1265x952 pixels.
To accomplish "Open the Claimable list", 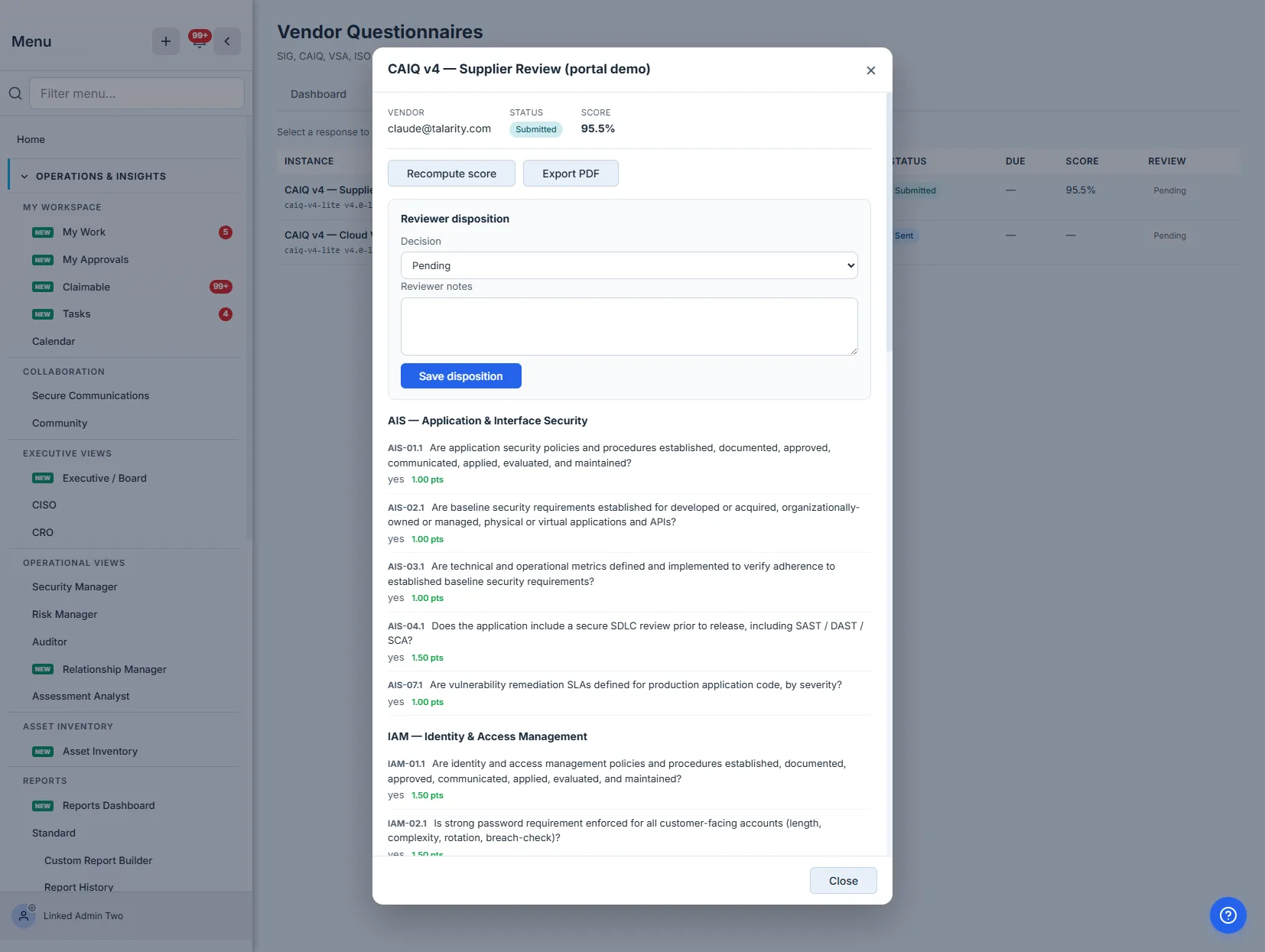I will [x=86, y=287].
